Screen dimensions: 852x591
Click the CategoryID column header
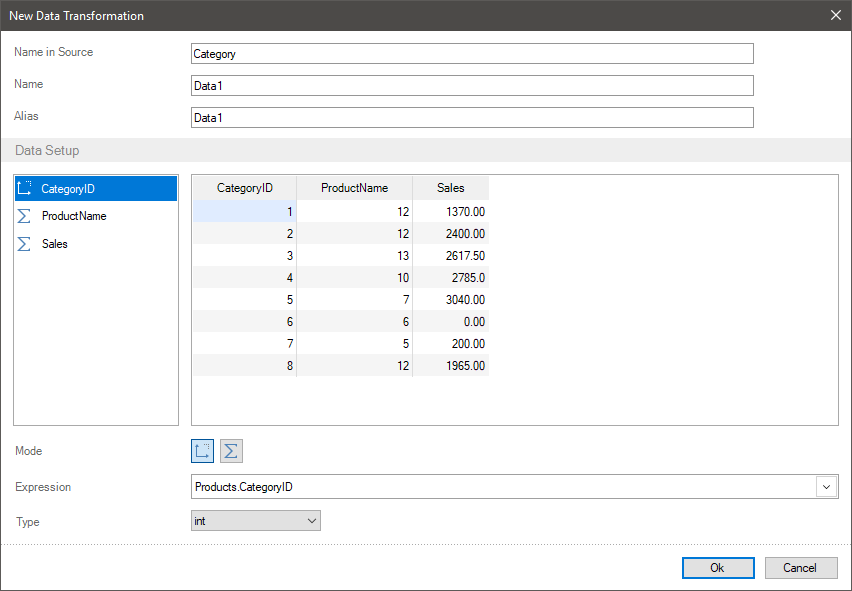[x=244, y=188]
